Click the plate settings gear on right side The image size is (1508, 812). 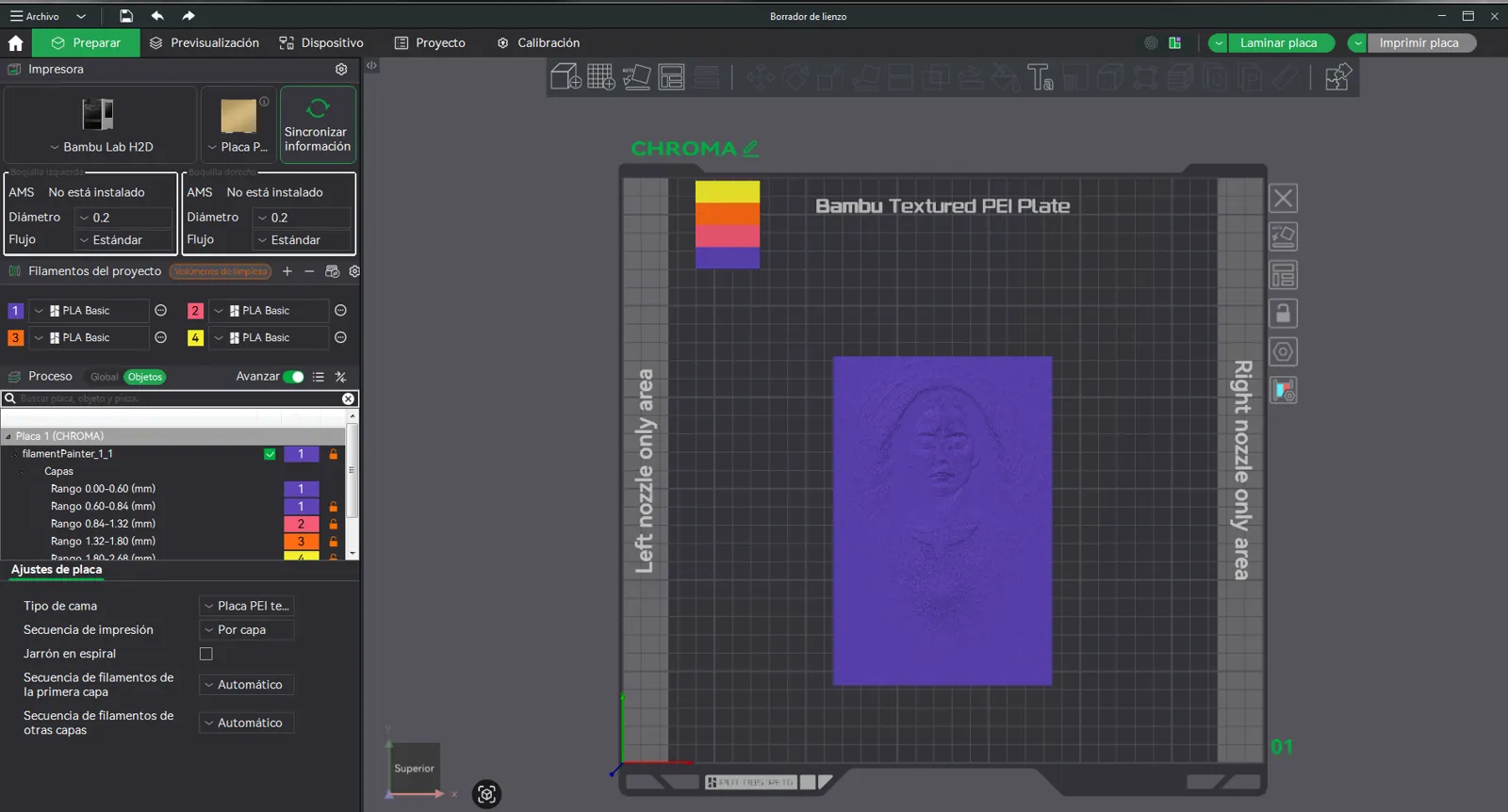click(x=1283, y=351)
